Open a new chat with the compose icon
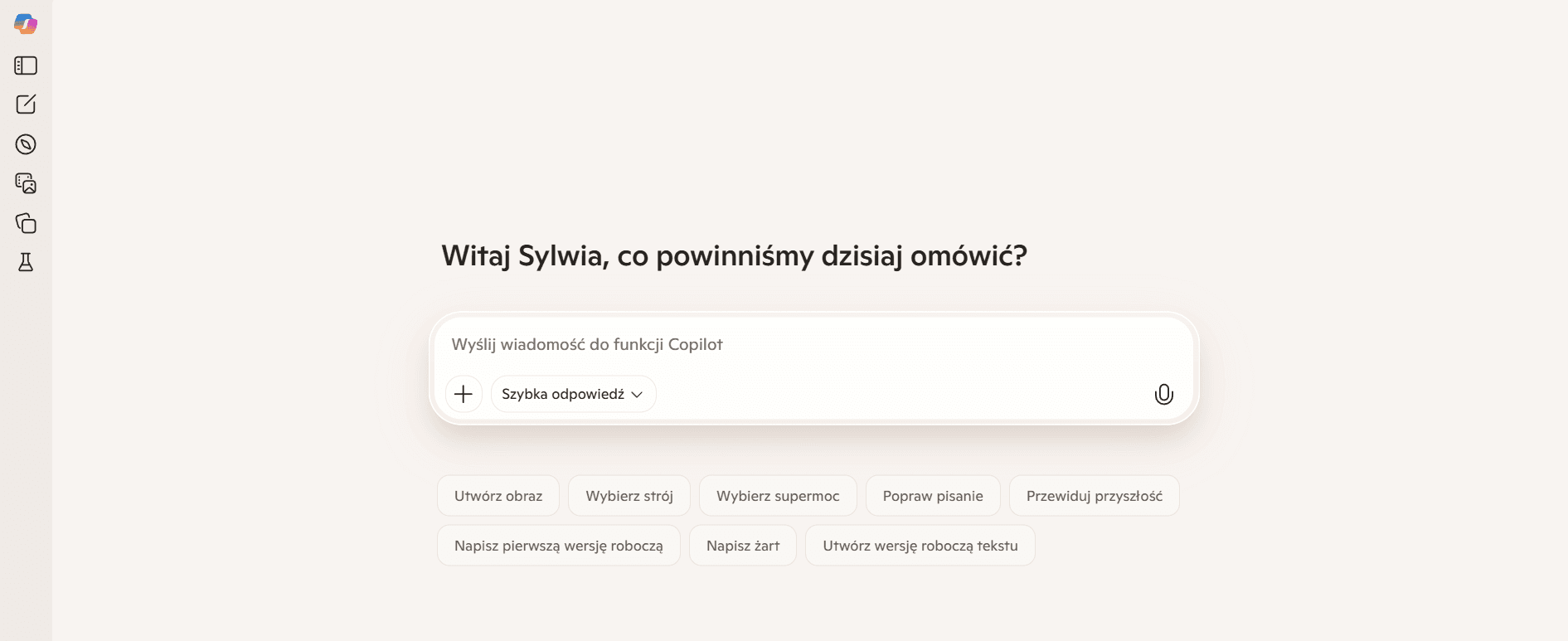Image resolution: width=1568 pixels, height=641 pixels. [26, 104]
